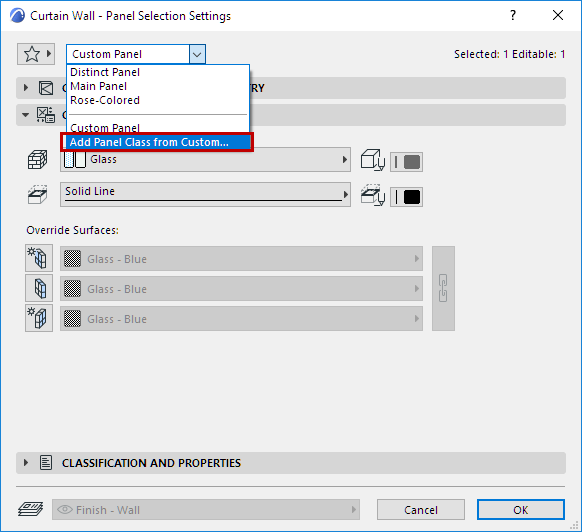Click the cut line pen override icon
The height and width of the screenshot is (532, 582).
click(373, 195)
